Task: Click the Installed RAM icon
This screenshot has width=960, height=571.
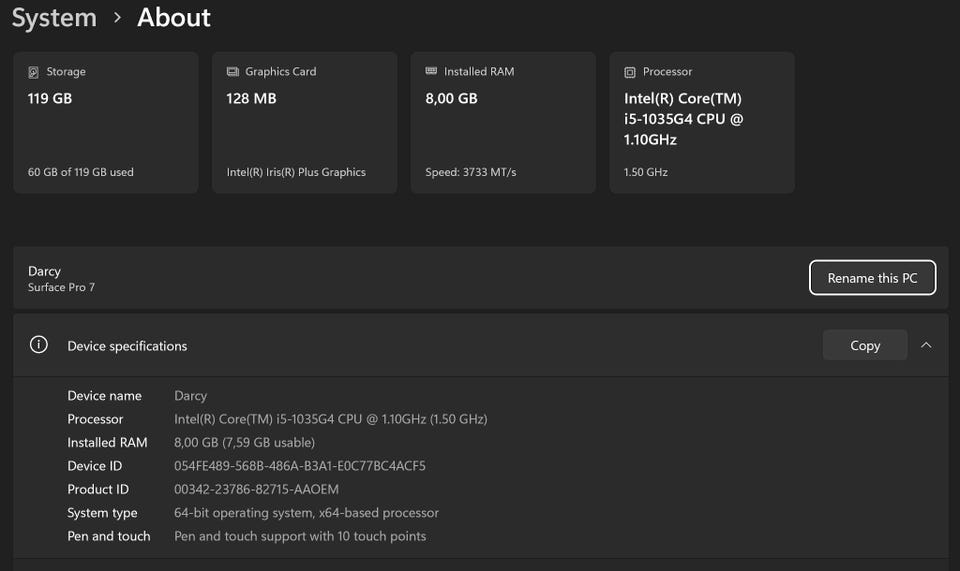Action: pyautogui.click(x=431, y=72)
